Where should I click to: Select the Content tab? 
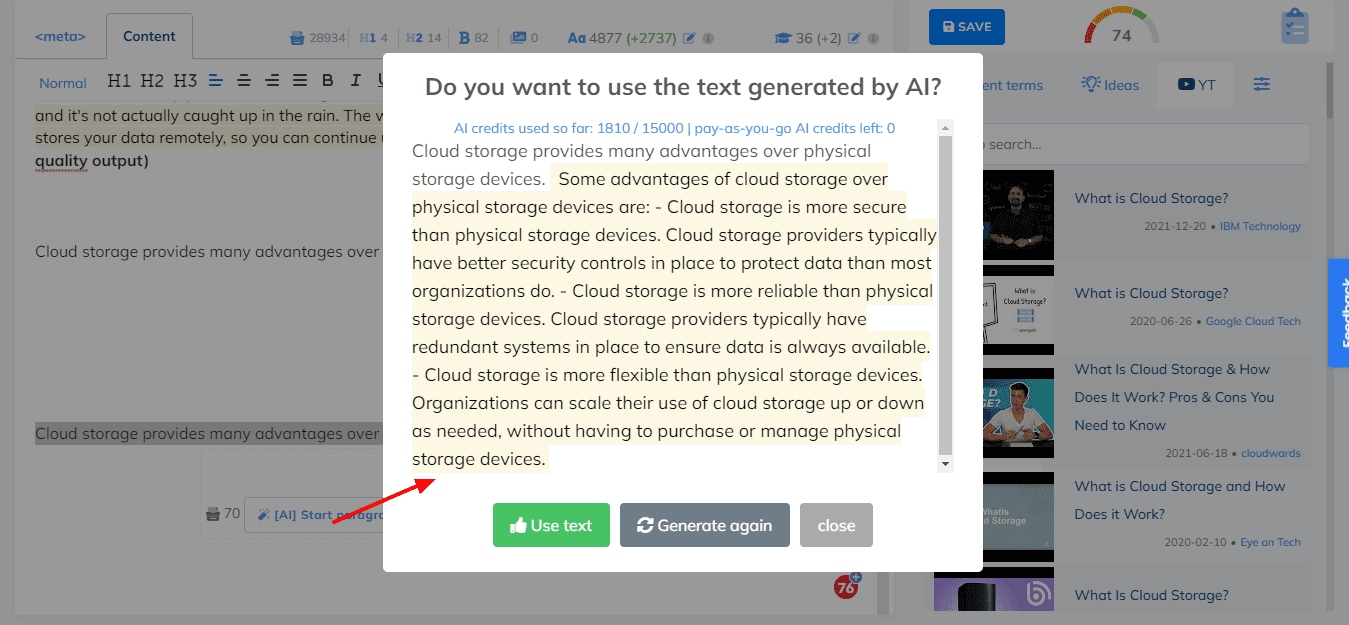pos(149,37)
